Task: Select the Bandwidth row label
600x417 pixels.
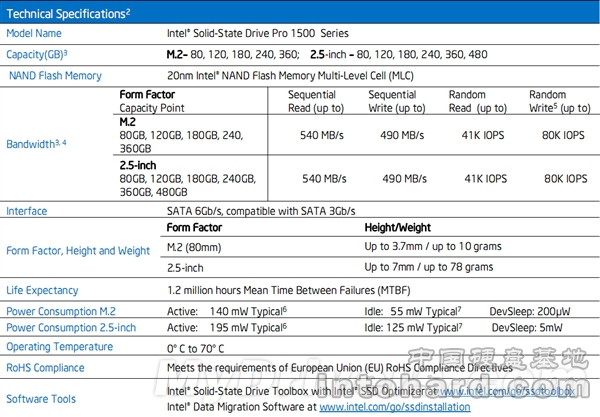Action: click(x=36, y=144)
